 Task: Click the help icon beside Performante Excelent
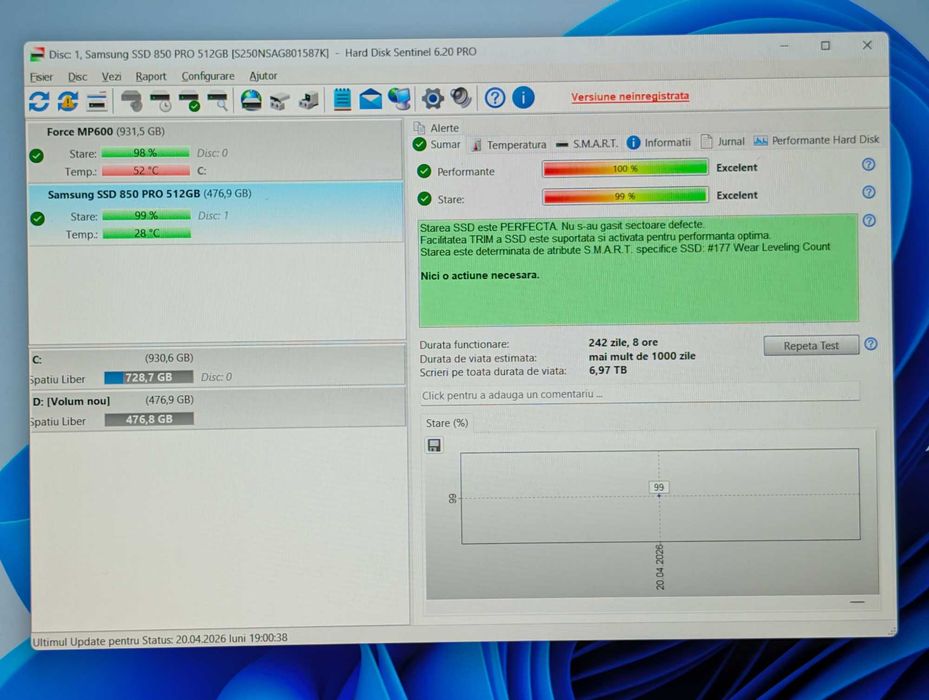(869, 165)
